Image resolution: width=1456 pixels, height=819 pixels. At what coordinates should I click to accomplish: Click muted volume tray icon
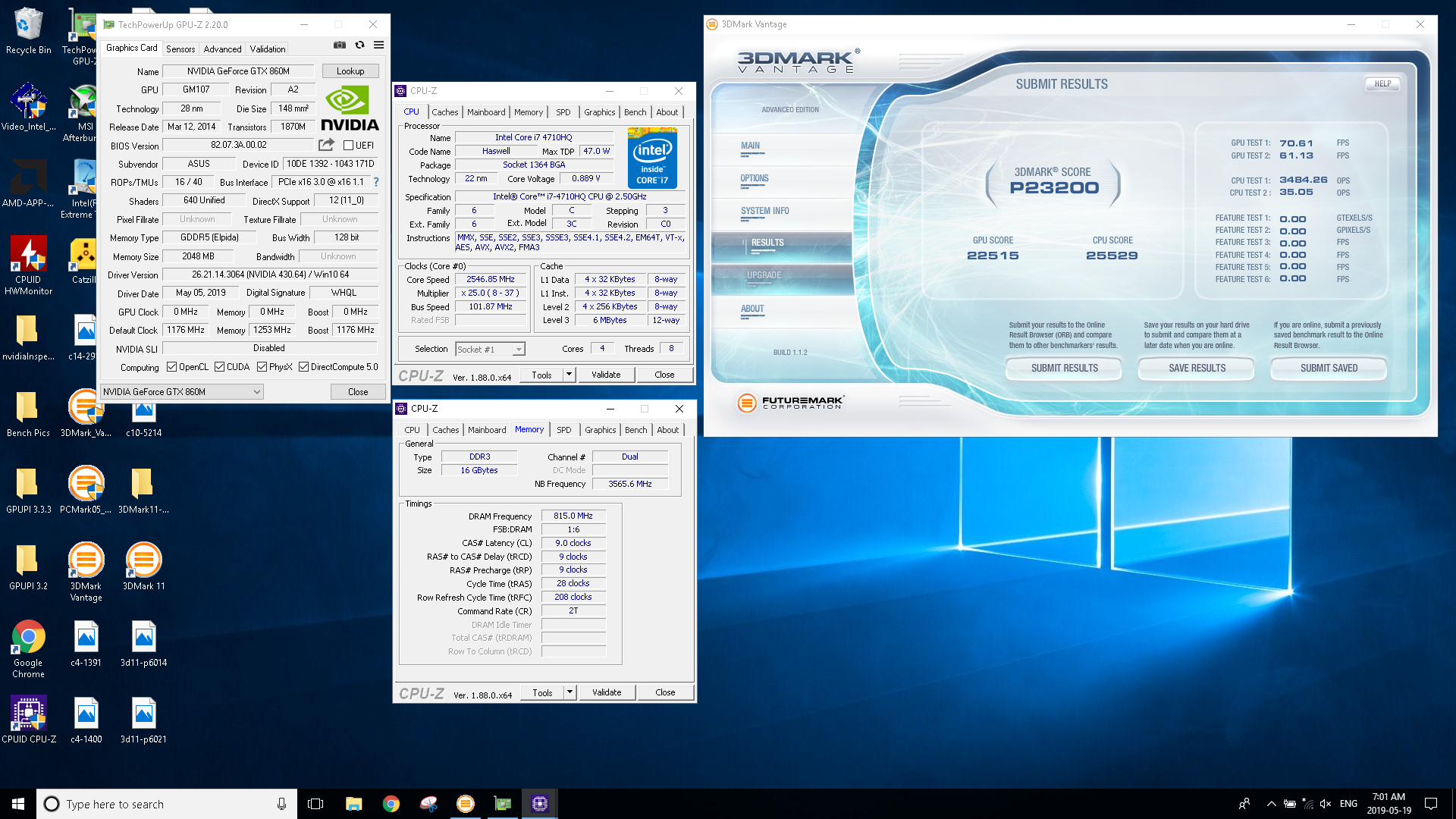[x=1326, y=804]
